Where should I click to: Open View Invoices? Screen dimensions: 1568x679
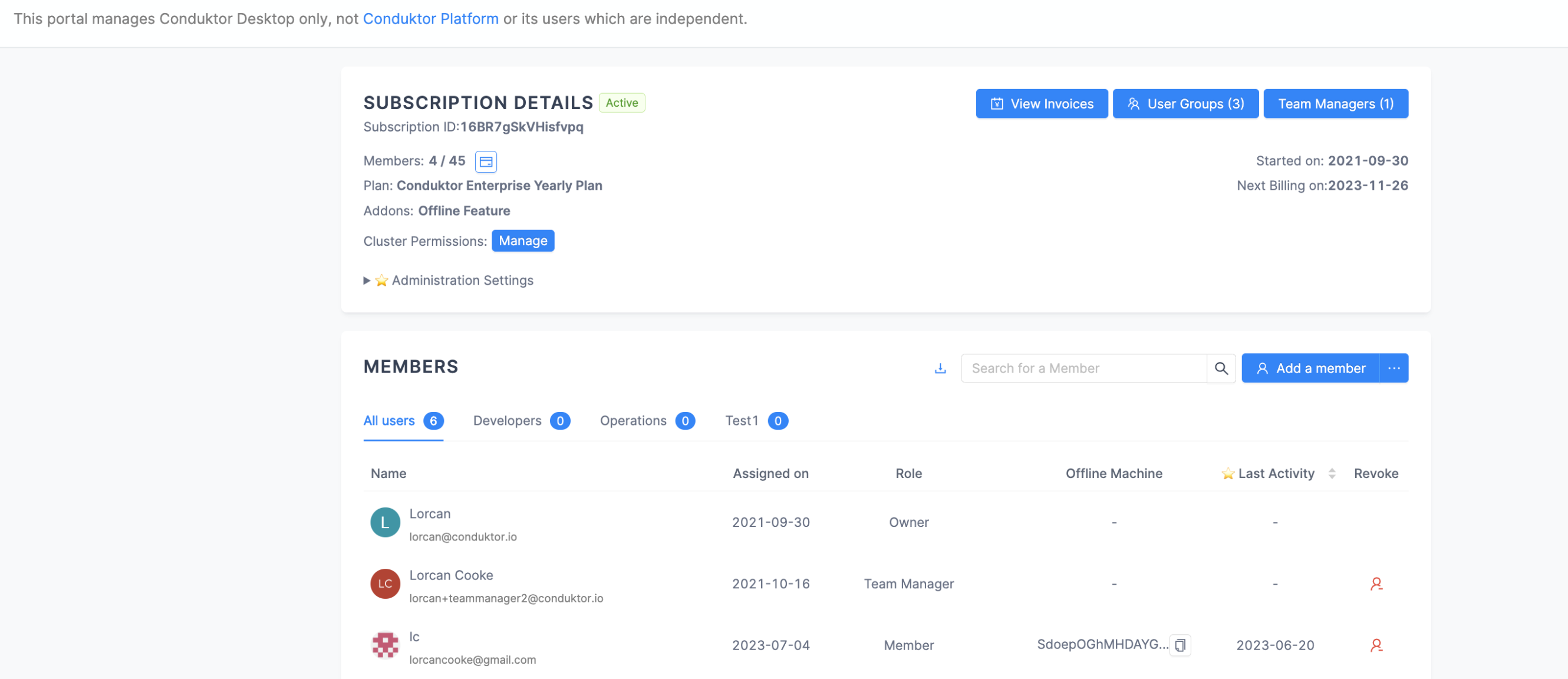[x=1042, y=104]
